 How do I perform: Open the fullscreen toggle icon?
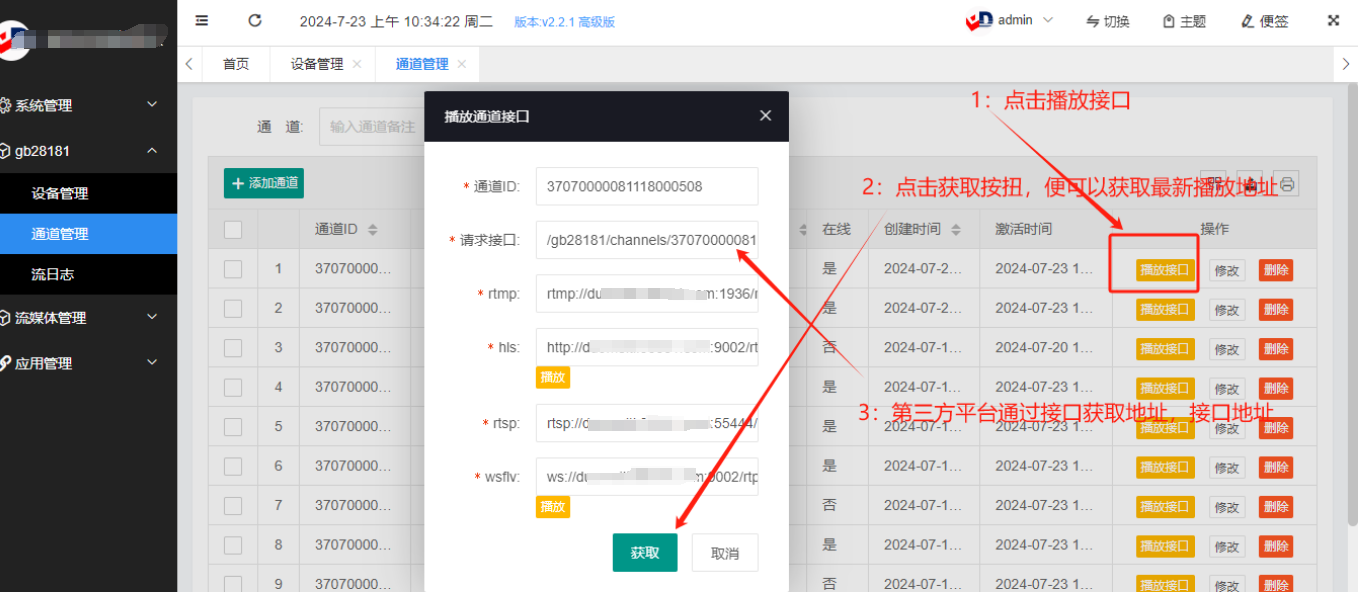click(1333, 20)
